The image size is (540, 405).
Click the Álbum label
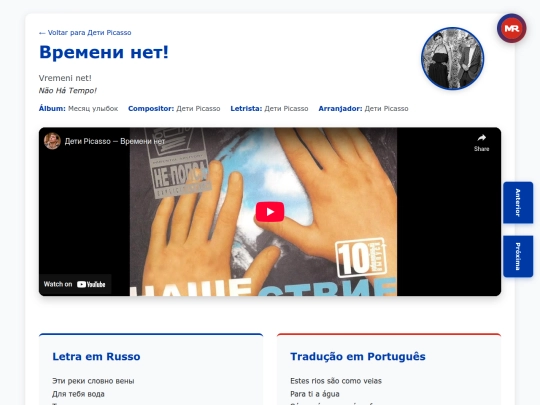pyautogui.click(x=52, y=108)
